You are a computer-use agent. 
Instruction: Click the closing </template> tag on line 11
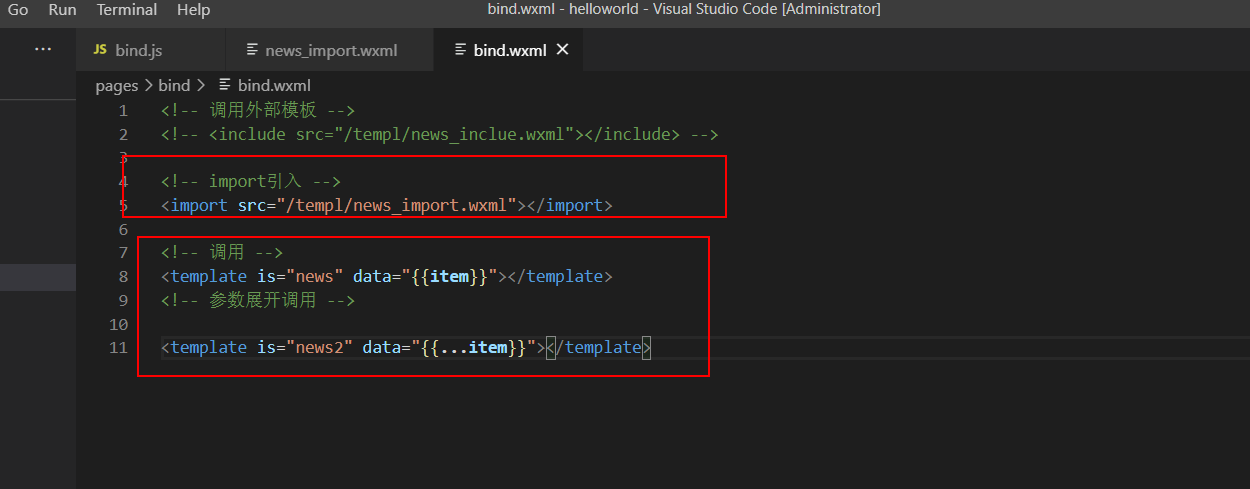click(599, 347)
